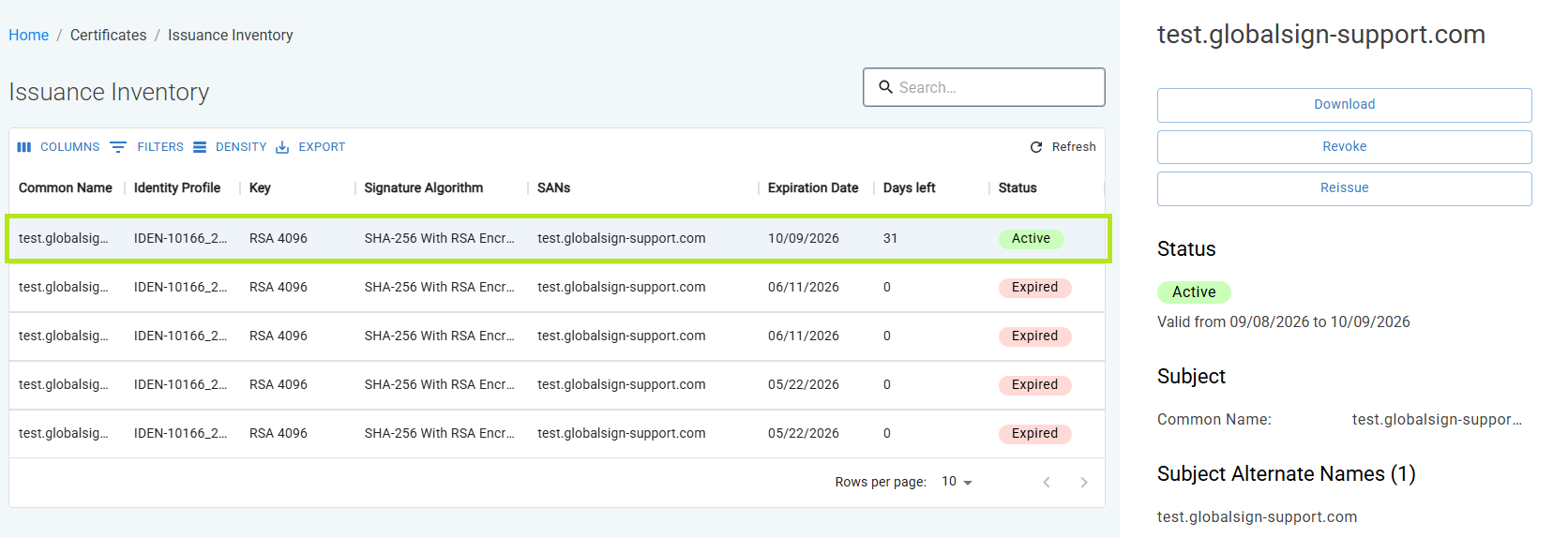Go to next page arrow
Viewport: 1568px width, 538px height.
(x=1084, y=482)
